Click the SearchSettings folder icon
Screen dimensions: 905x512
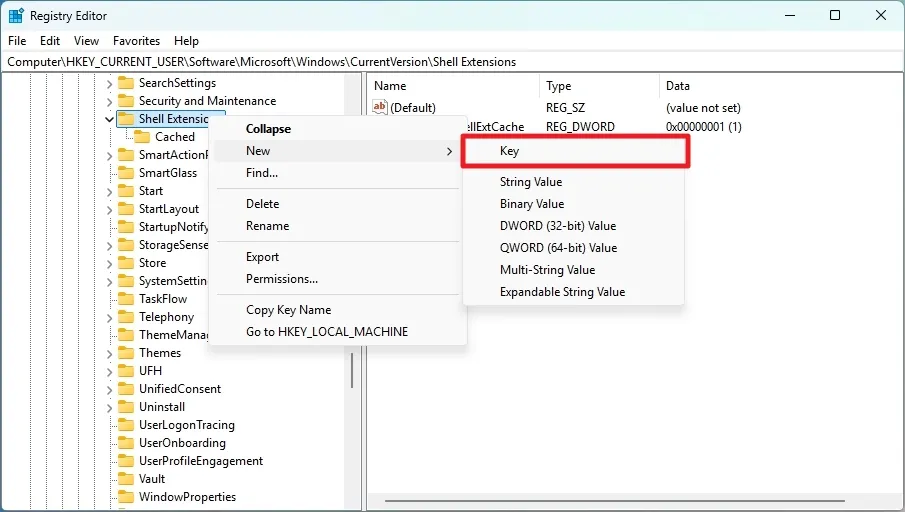pos(126,83)
